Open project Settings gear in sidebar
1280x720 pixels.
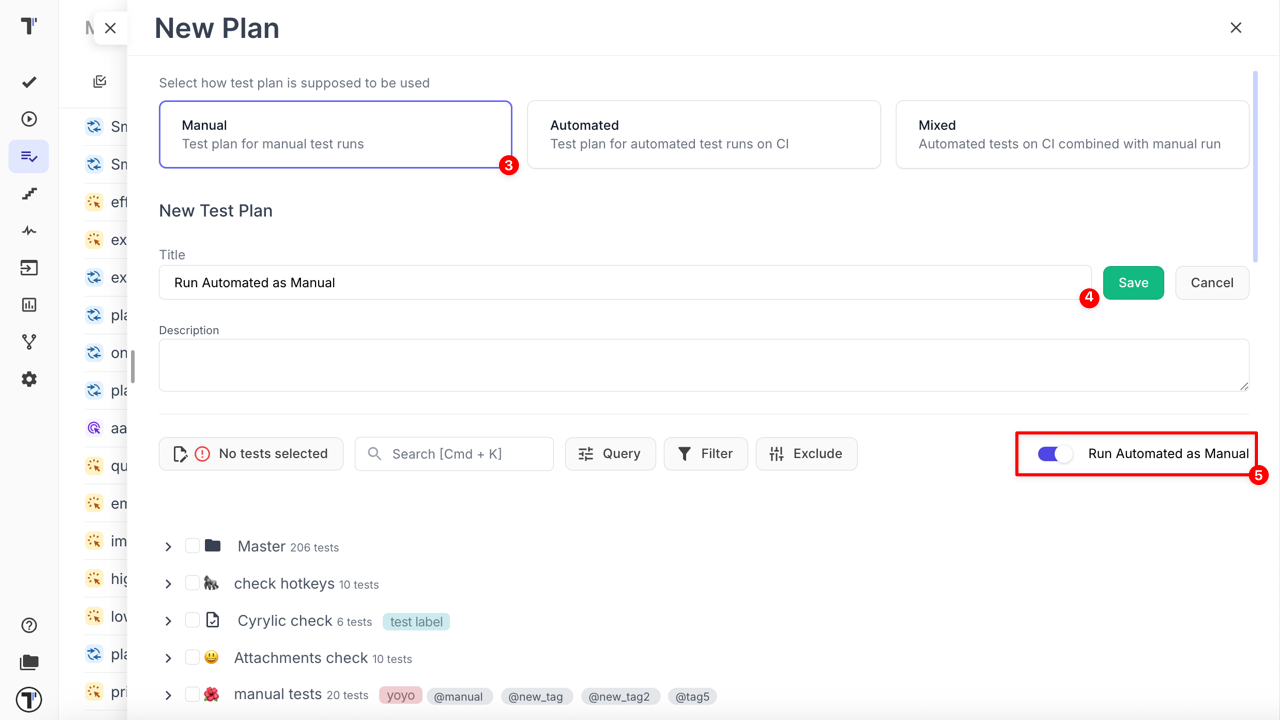(x=28, y=378)
